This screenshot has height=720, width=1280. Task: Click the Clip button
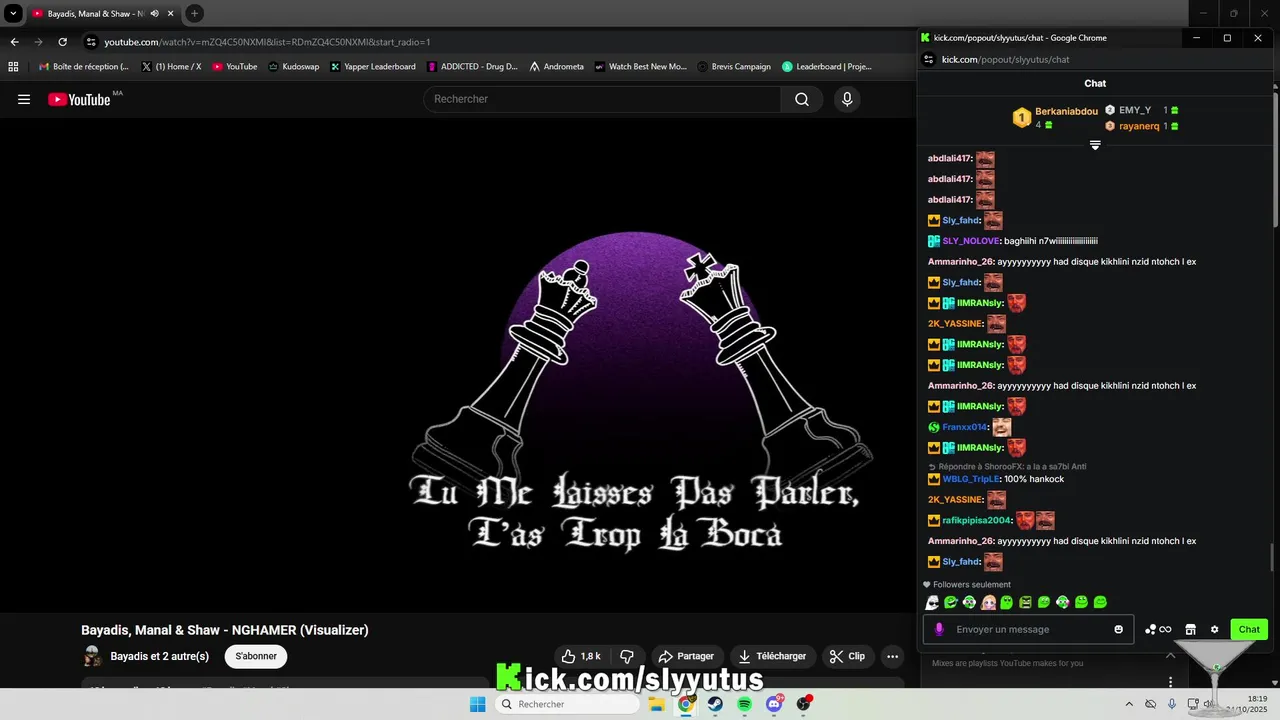pyautogui.click(x=848, y=656)
